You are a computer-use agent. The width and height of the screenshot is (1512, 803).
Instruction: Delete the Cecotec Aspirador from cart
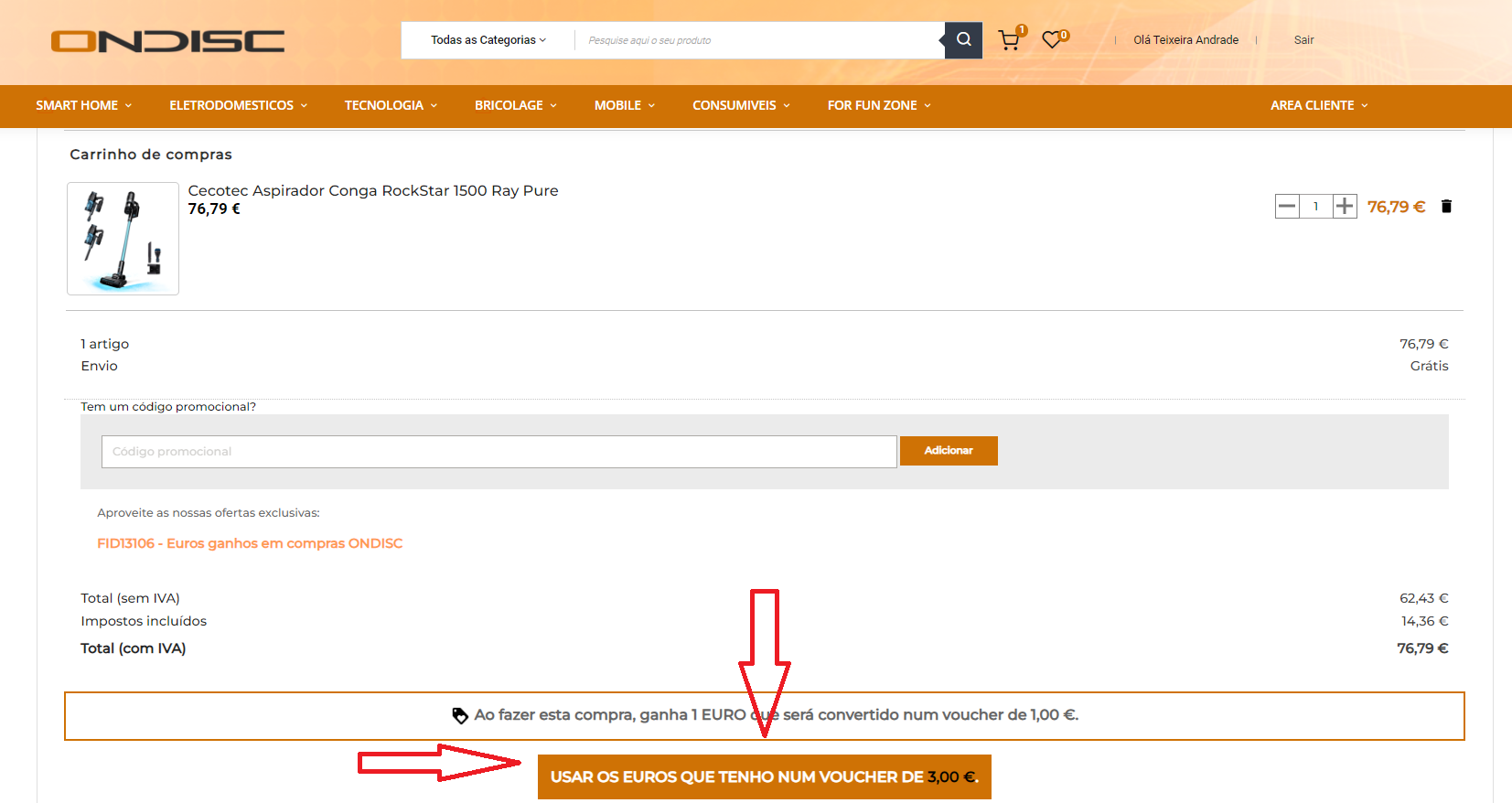pyautogui.click(x=1446, y=207)
